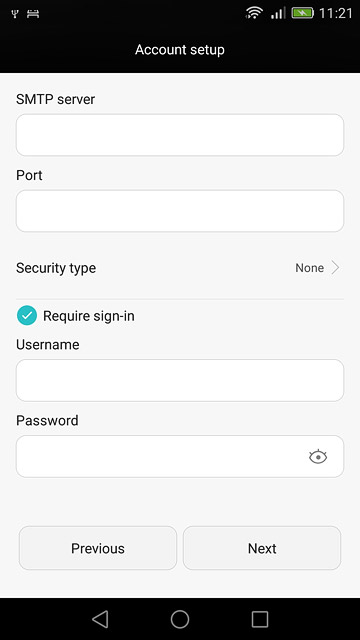Tap the Android home circle button
Image resolution: width=360 pixels, height=640 pixels.
pos(180,619)
